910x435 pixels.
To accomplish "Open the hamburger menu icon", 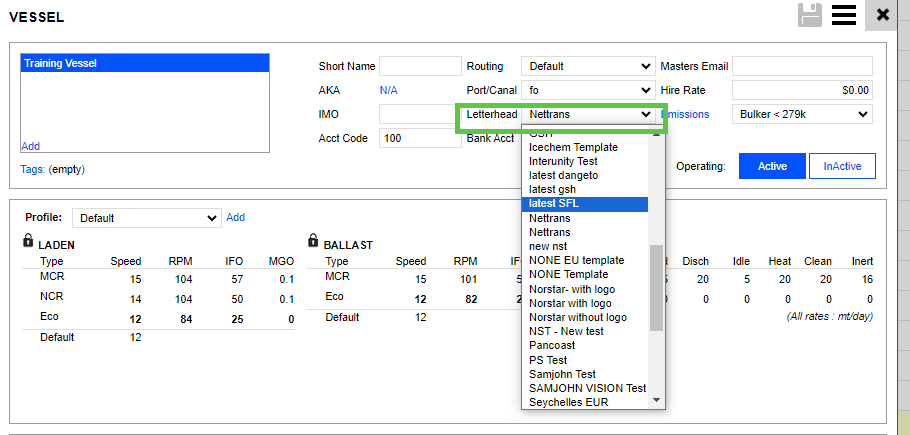I will (844, 14).
